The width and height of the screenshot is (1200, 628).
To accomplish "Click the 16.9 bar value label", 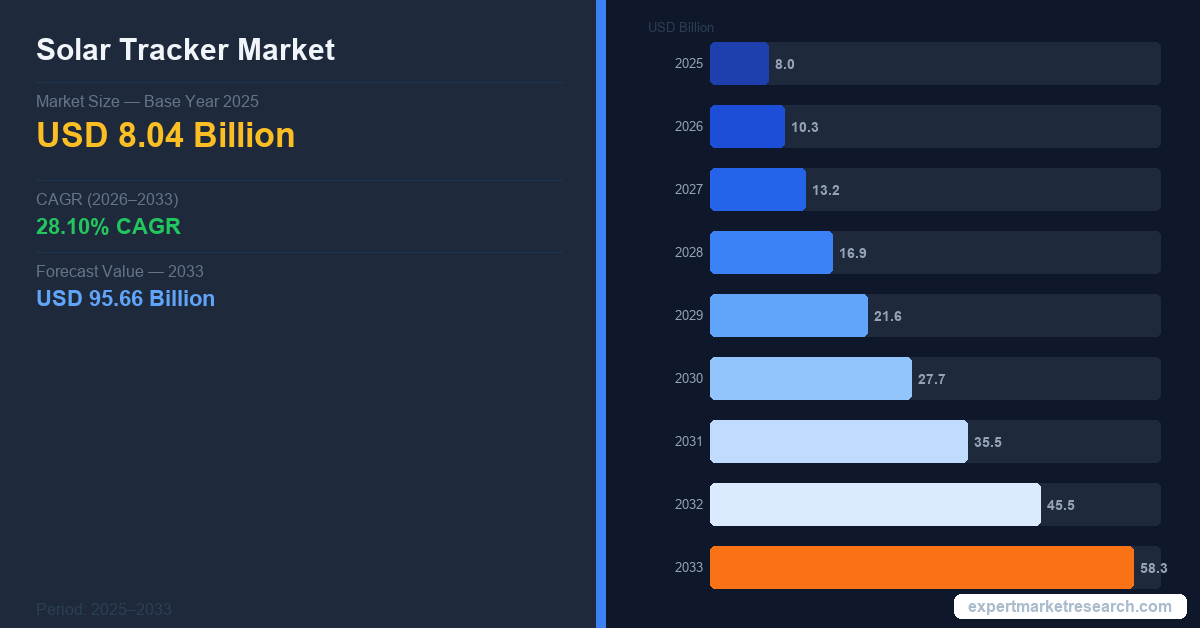I will 852,253.
